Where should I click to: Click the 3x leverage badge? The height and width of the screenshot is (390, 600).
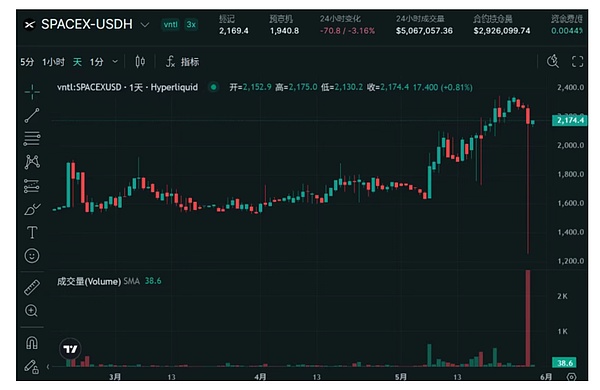pos(191,25)
